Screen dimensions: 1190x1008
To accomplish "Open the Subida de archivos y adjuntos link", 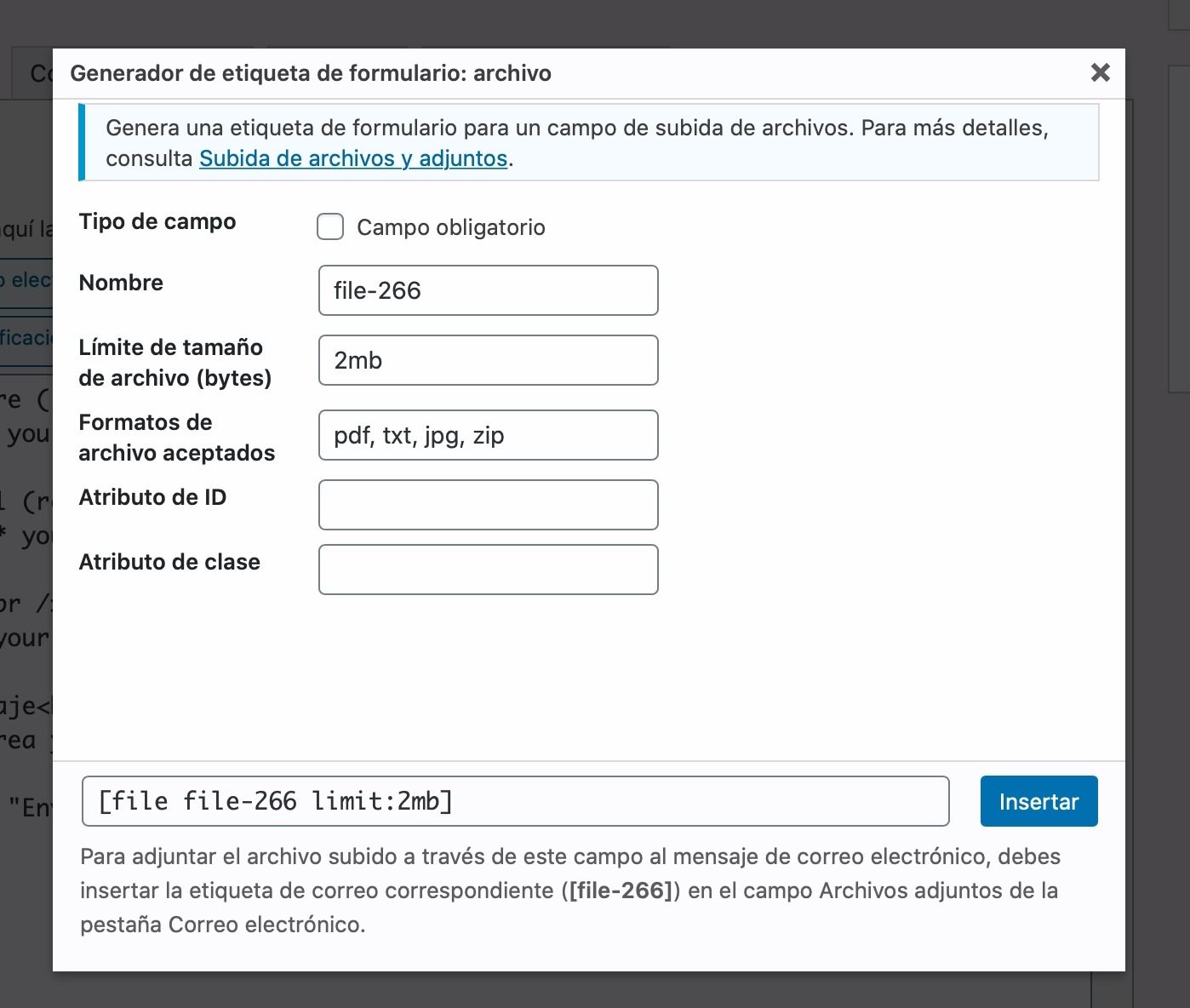I will click(353, 158).
